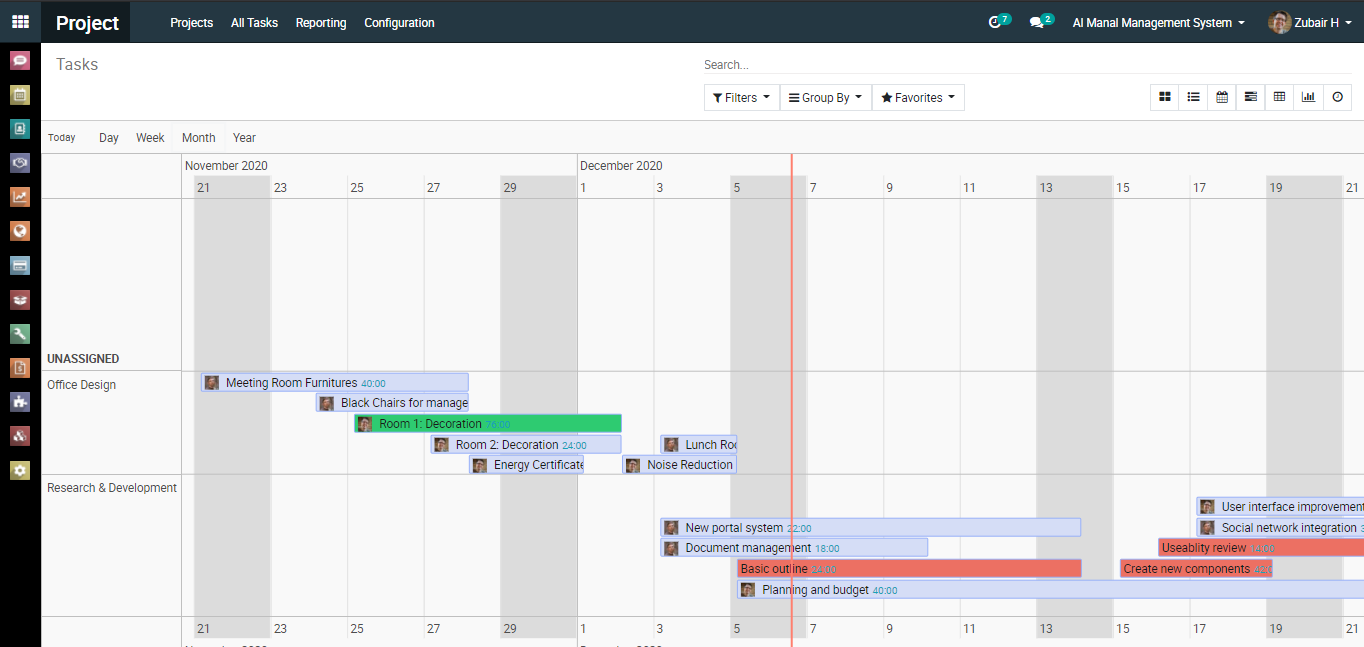
Task: Open the Filters dropdown
Action: (x=741, y=97)
